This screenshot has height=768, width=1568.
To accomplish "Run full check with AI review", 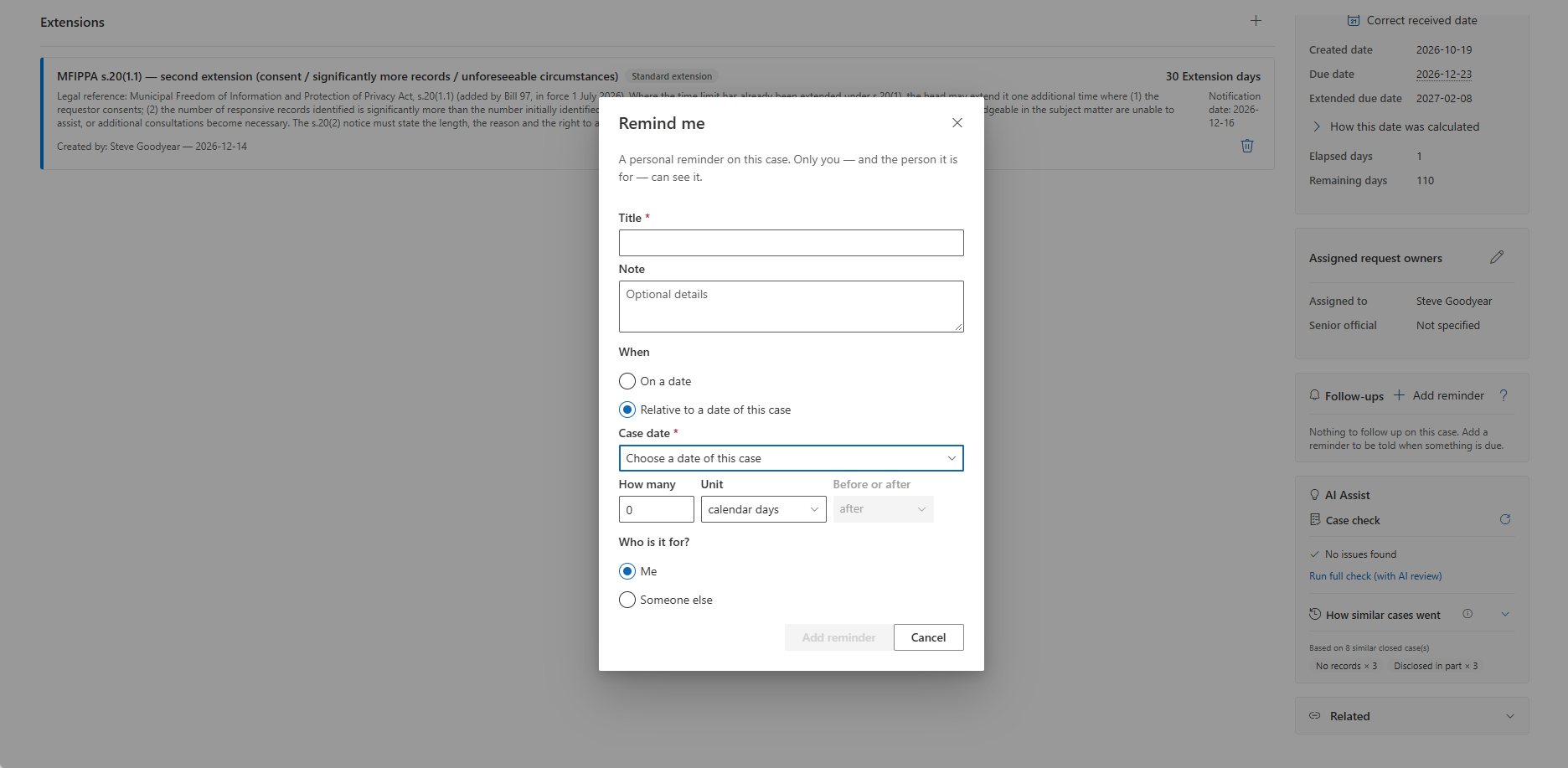I will tap(1375, 576).
